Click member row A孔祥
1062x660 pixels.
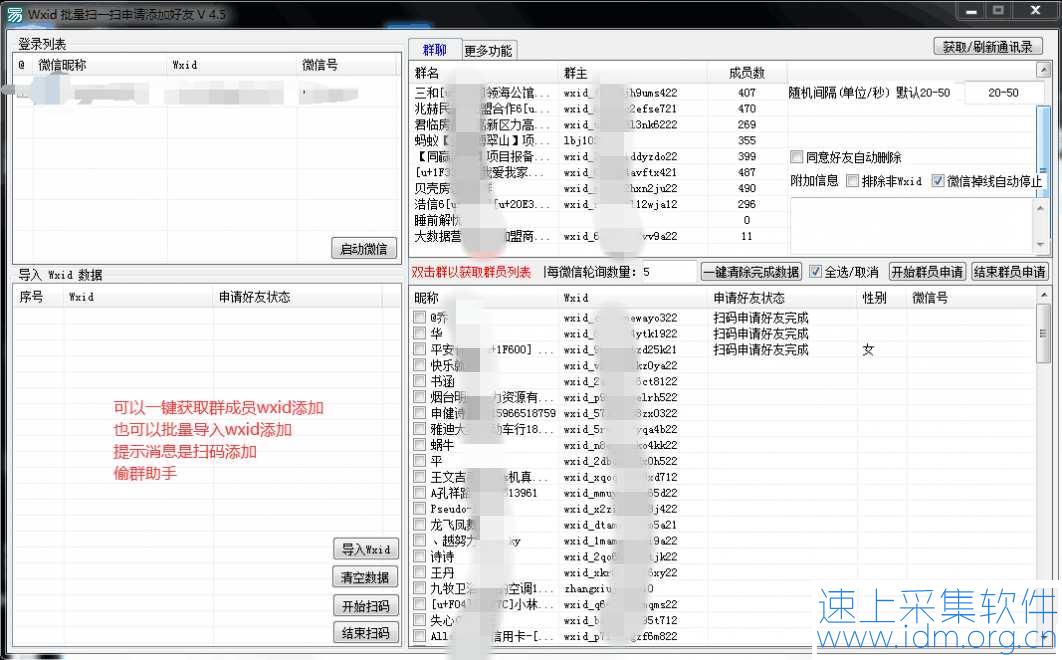[x=724, y=493]
